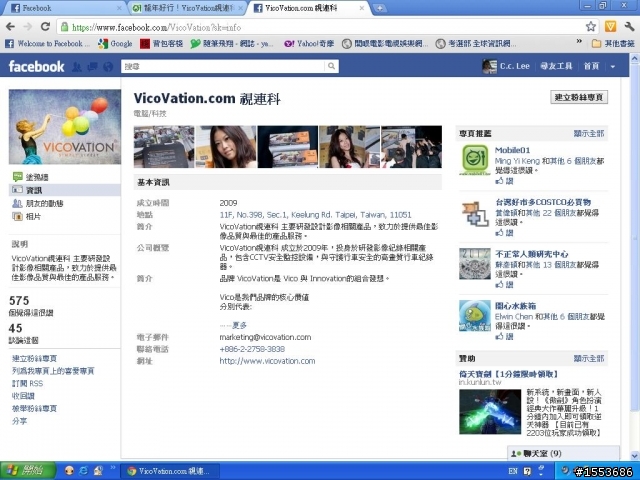The image size is (640, 480).
Task: Click 收回讚 unlike link
Action: pyautogui.click(x=23, y=396)
